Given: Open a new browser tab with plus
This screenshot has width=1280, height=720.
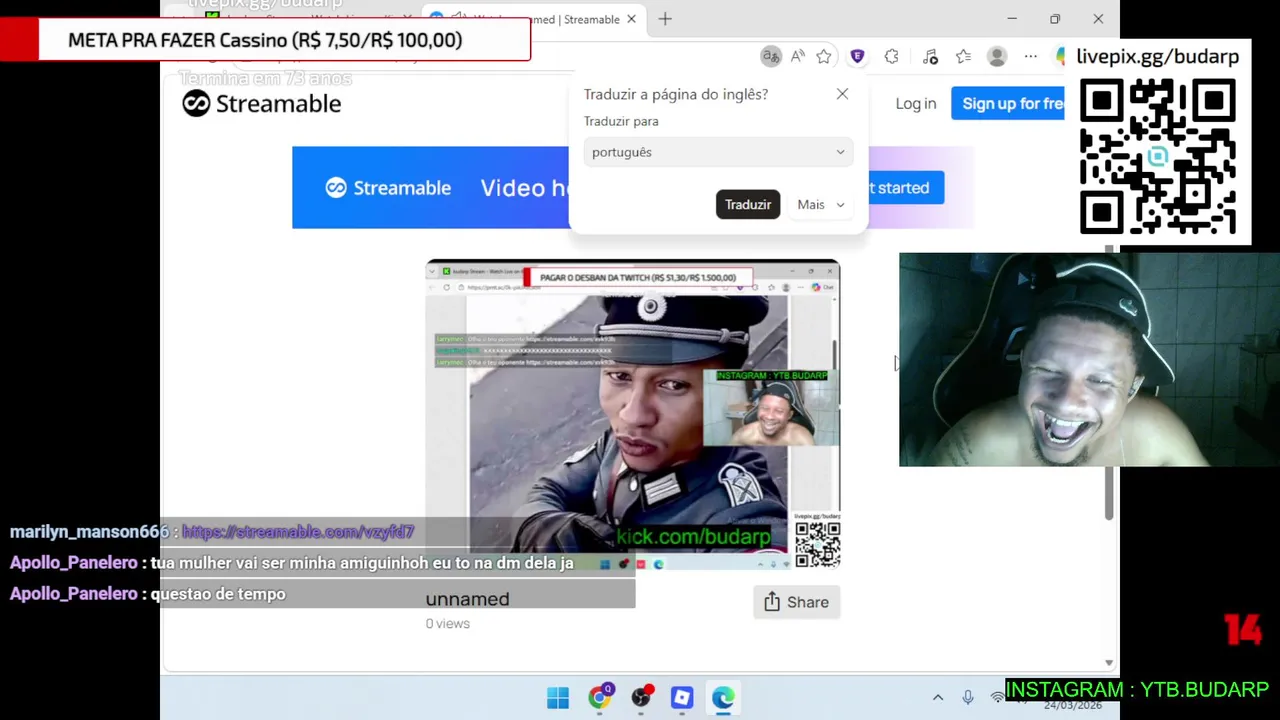Looking at the screenshot, I should pyautogui.click(x=665, y=19).
